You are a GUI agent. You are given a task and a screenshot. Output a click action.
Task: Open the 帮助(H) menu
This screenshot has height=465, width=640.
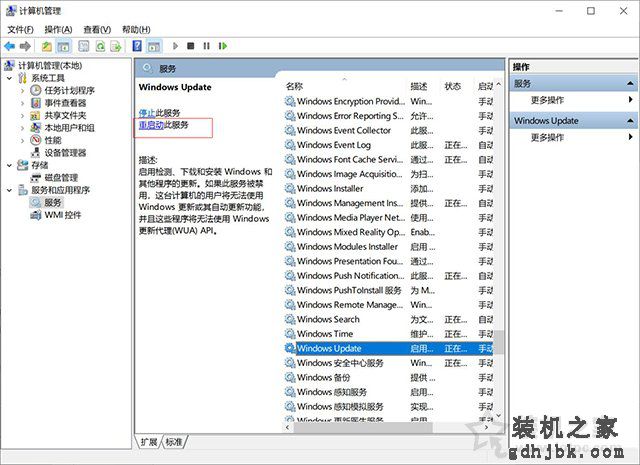pos(136,29)
